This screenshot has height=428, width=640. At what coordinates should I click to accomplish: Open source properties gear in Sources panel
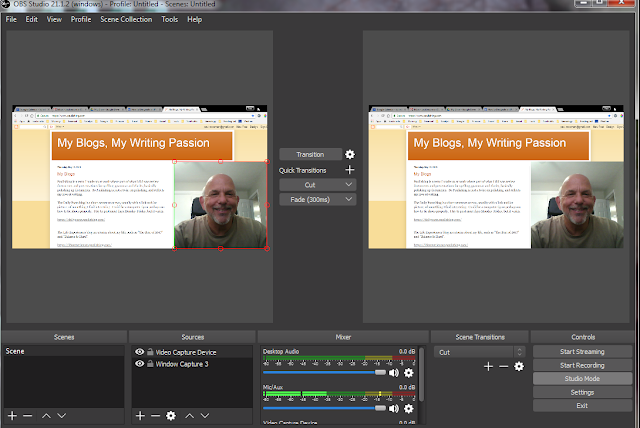coord(171,415)
